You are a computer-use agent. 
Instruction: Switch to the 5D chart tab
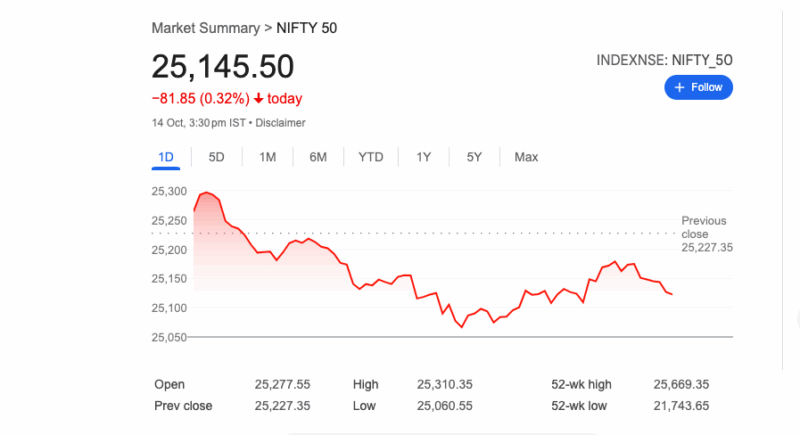(x=216, y=157)
